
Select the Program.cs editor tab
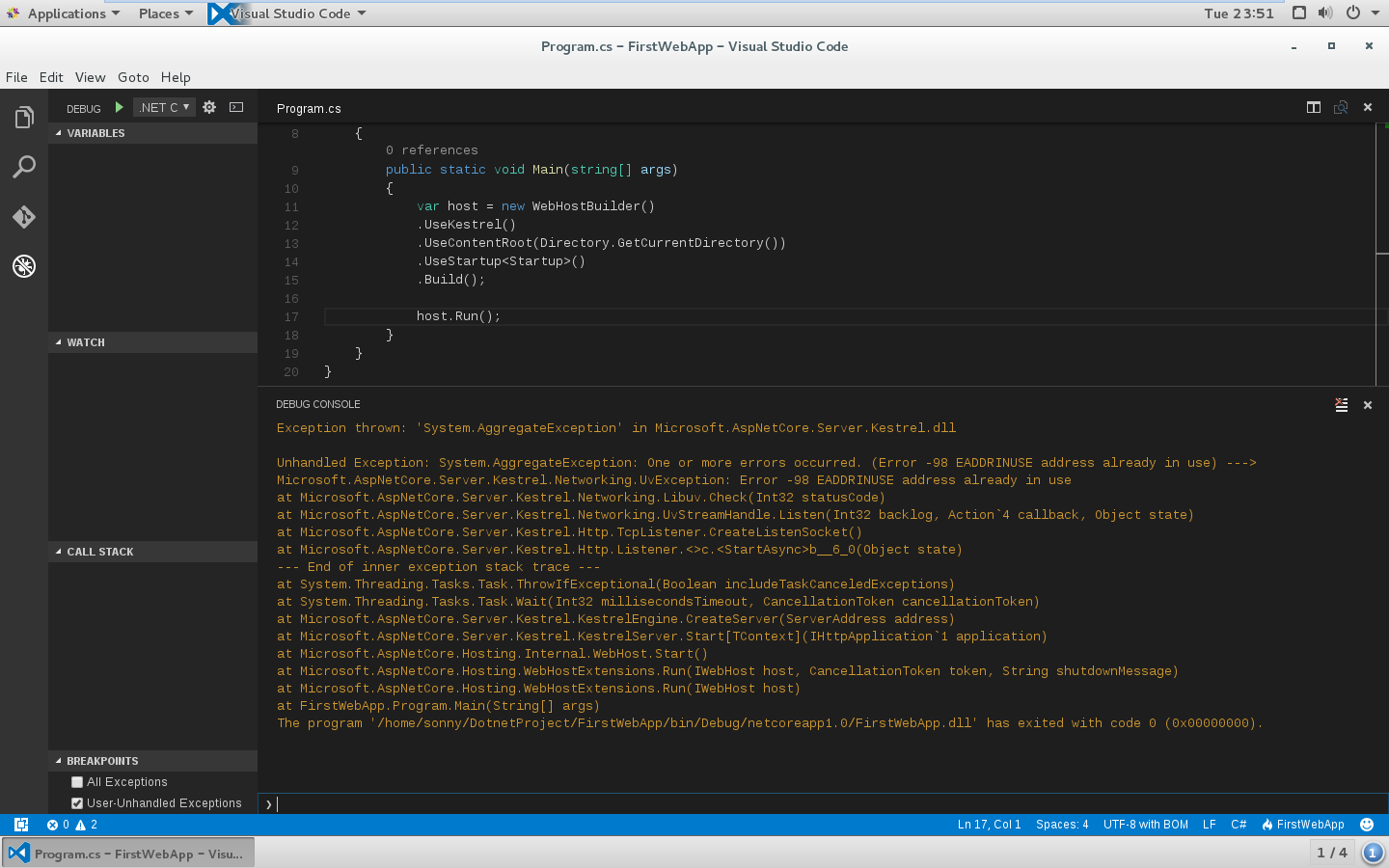309,109
